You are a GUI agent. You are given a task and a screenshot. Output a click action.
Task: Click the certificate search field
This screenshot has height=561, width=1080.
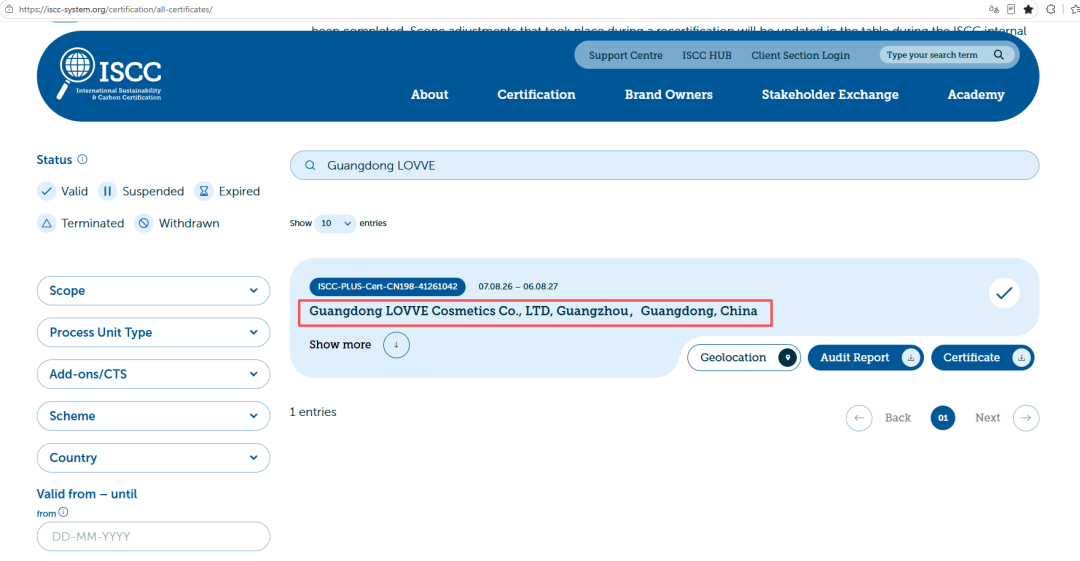coord(664,165)
